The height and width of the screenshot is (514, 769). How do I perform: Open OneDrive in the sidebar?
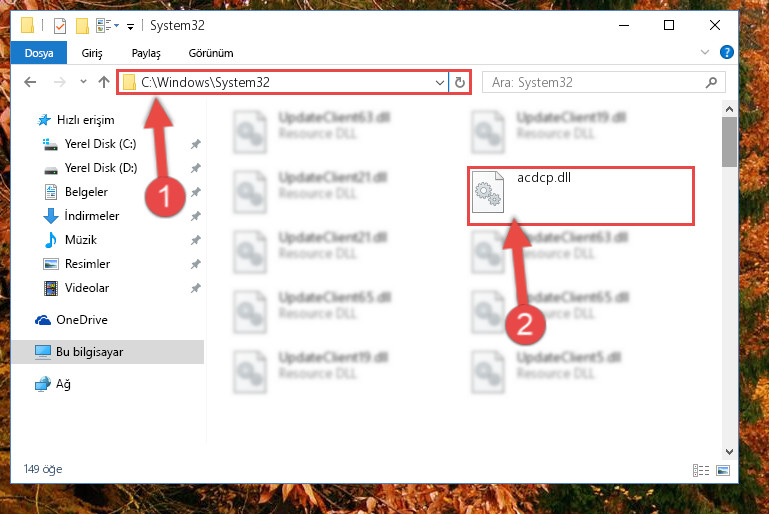click(82, 320)
